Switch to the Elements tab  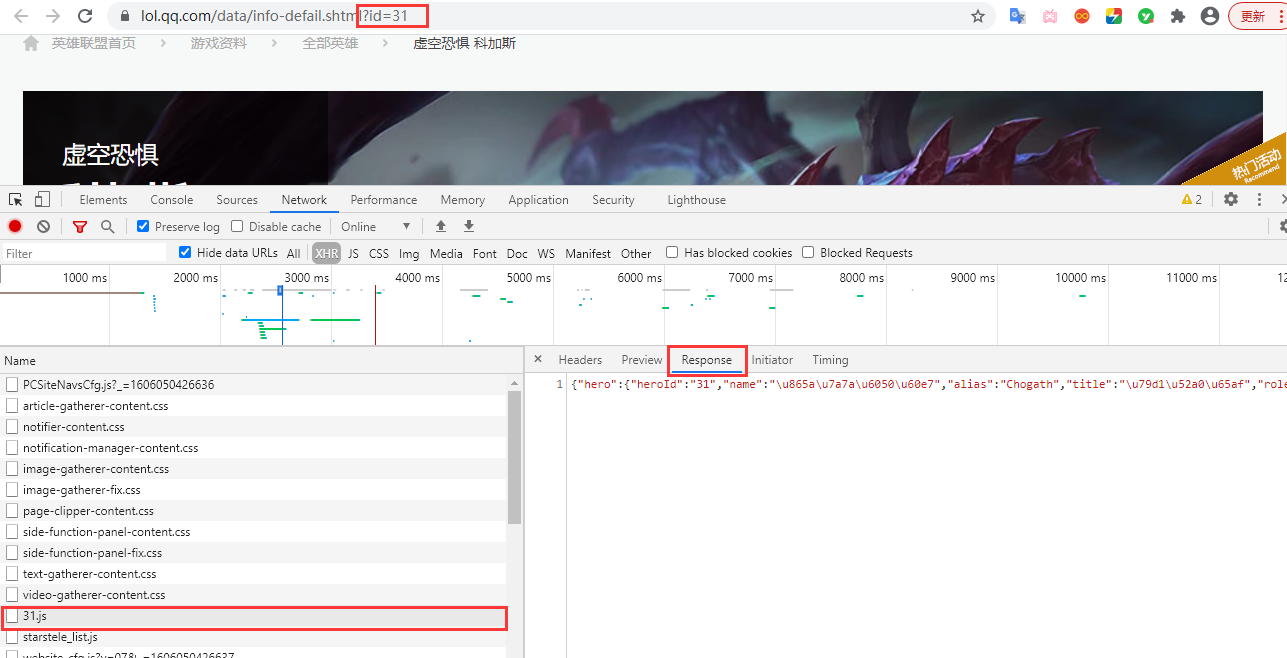pos(104,200)
